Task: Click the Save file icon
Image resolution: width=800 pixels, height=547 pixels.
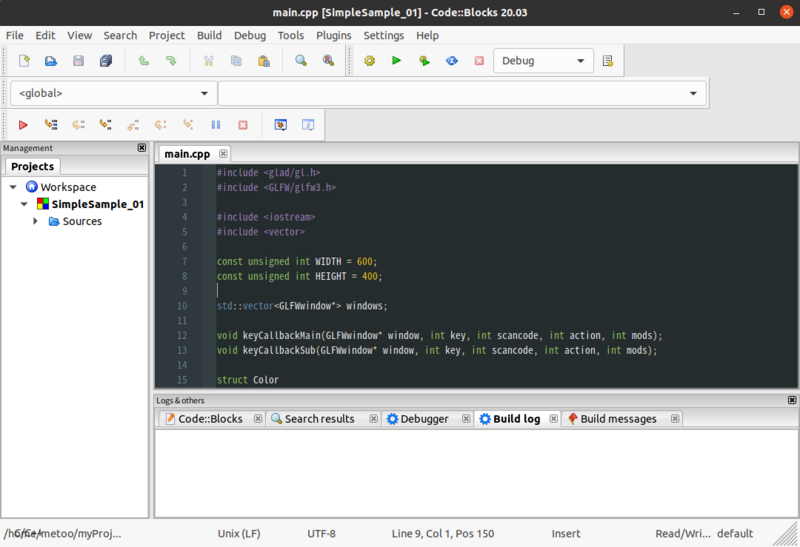Action: click(x=78, y=61)
